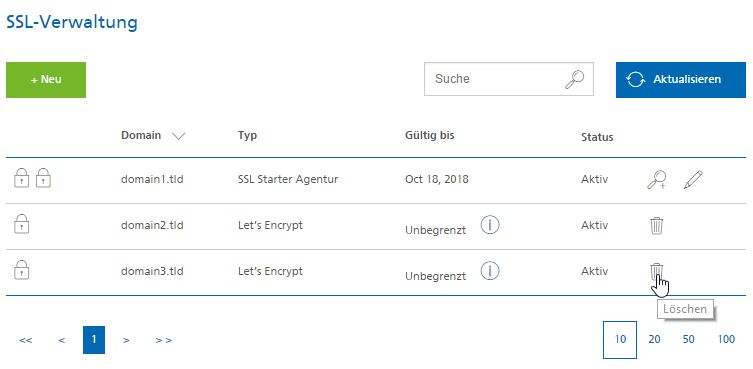Viewport: 753px width, 369px height.
Task: Click the search magnifier icon in Suche field
Action: pos(574,79)
